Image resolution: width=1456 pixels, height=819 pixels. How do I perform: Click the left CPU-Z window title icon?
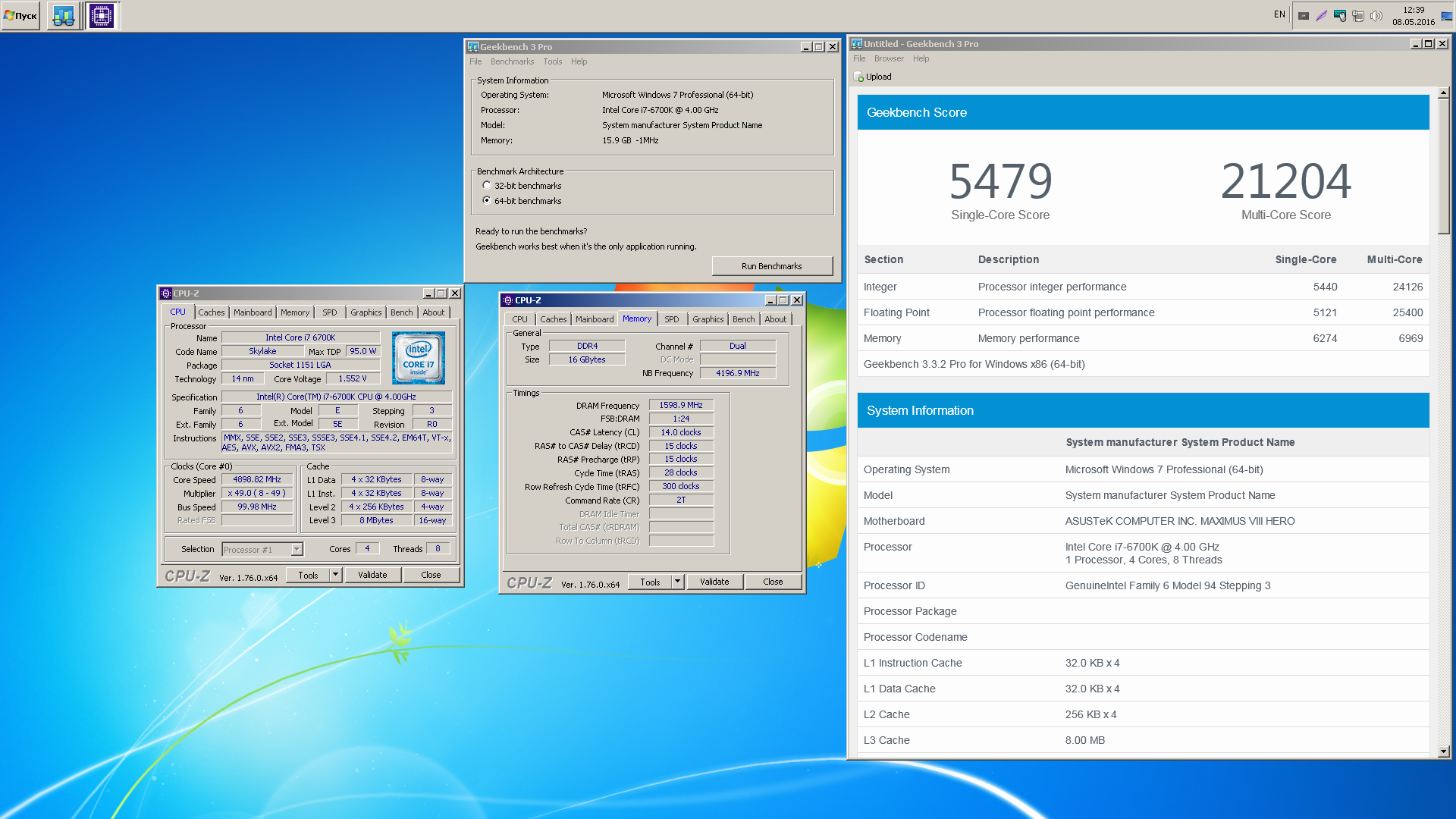[x=166, y=293]
